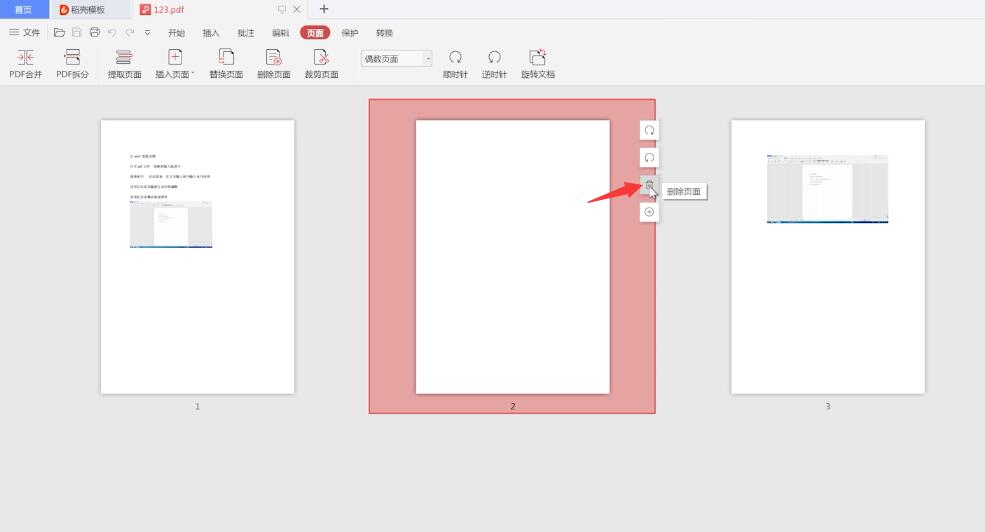Go to the 首页 home tab
The image size is (985, 532).
pyautogui.click(x=24, y=9)
